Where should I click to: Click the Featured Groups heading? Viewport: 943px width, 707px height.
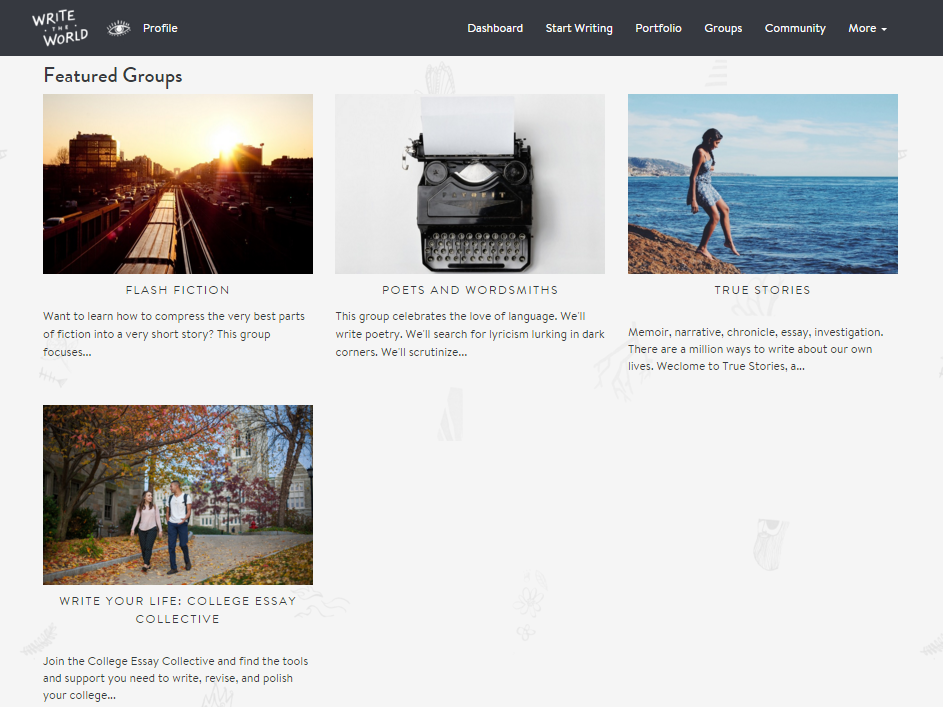(113, 76)
